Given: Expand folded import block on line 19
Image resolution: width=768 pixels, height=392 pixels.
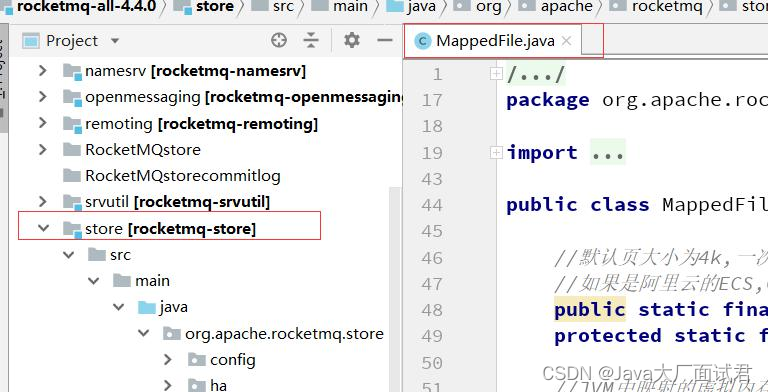Looking at the screenshot, I should point(496,152).
